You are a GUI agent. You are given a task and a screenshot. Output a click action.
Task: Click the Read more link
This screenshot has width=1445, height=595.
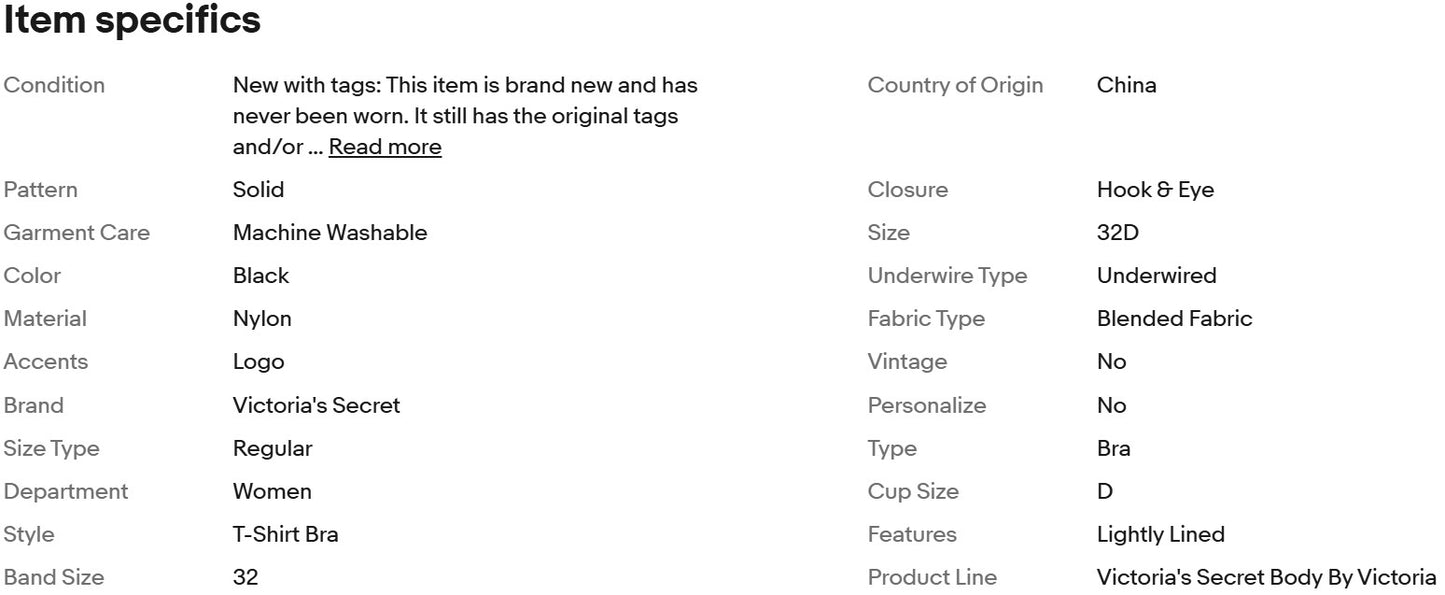[x=385, y=147]
